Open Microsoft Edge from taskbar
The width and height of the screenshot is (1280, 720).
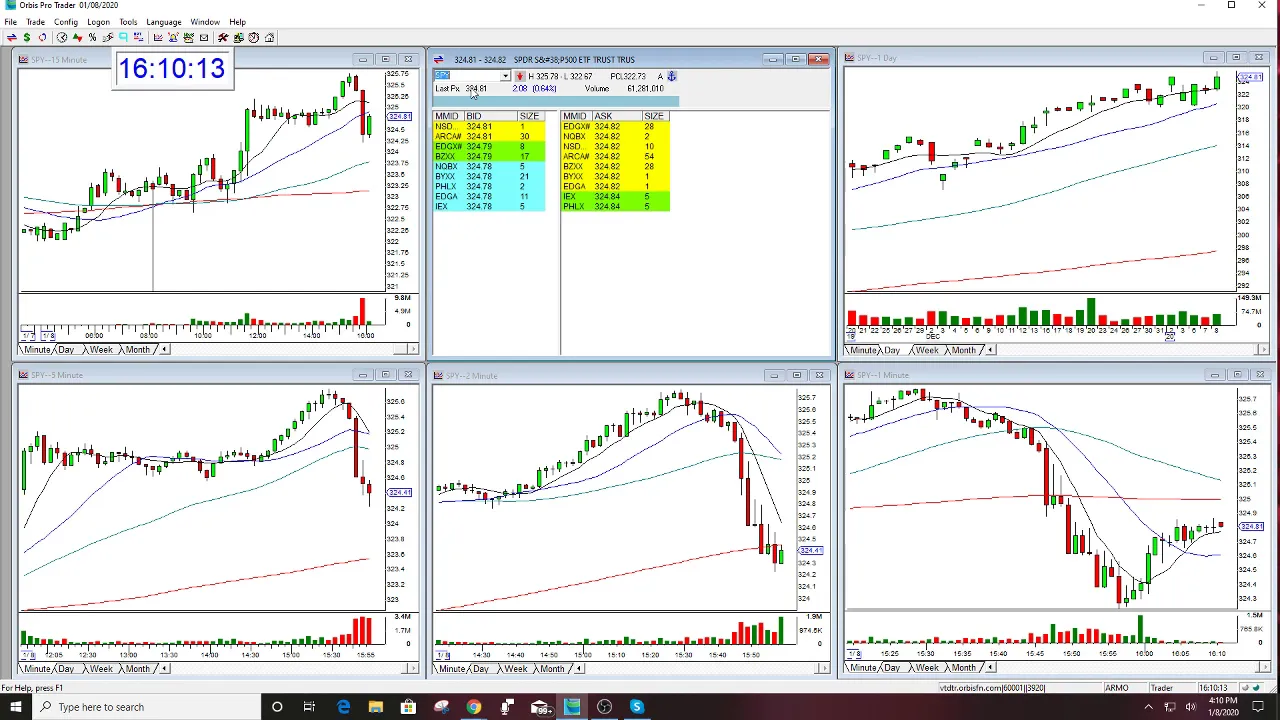pyautogui.click(x=343, y=707)
